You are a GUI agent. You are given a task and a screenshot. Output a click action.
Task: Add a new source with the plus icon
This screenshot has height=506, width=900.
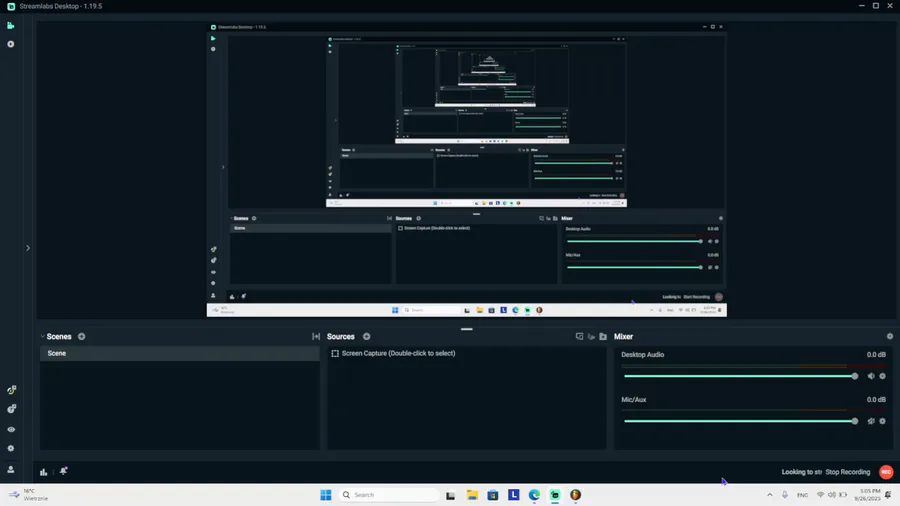click(367, 337)
